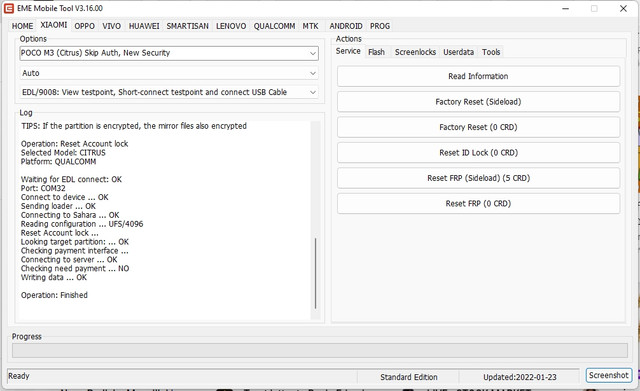640x391 pixels.
Task: Click the Ready status text
Action: 19,376
